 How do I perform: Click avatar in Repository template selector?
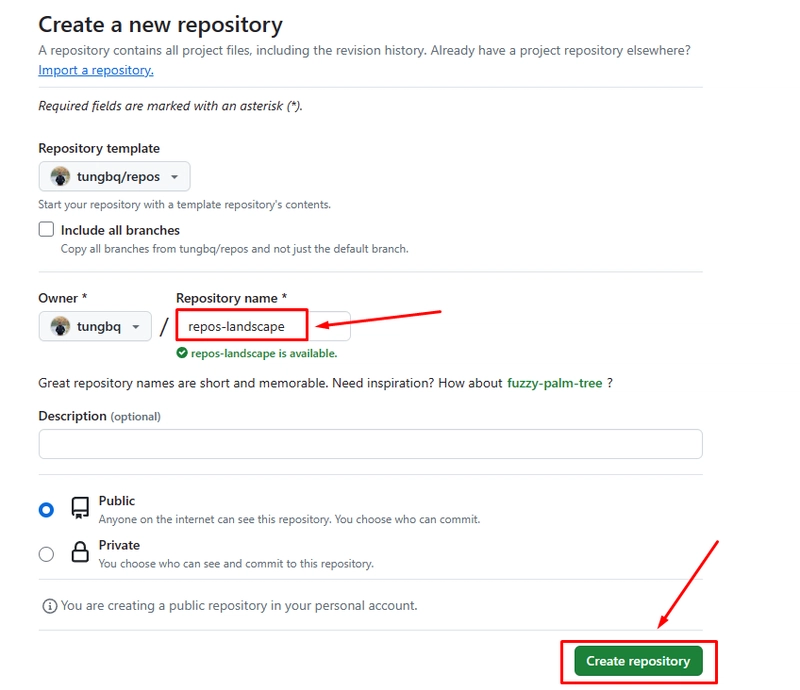60,176
